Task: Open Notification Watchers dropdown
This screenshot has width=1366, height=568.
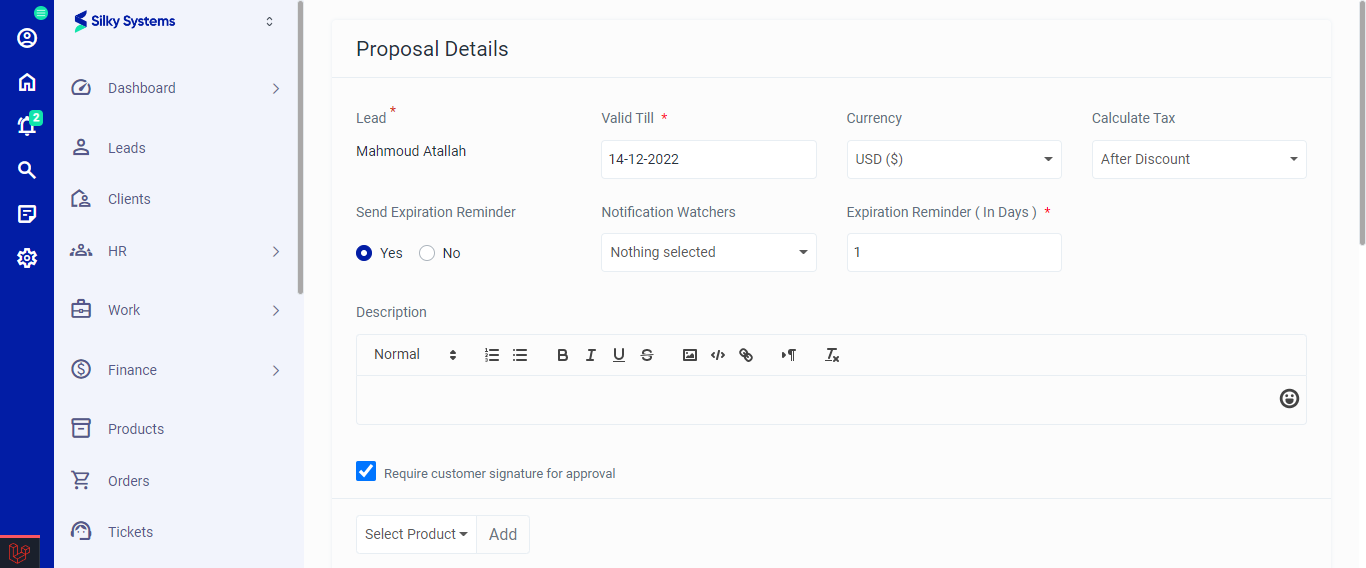Action: [x=709, y=252]
